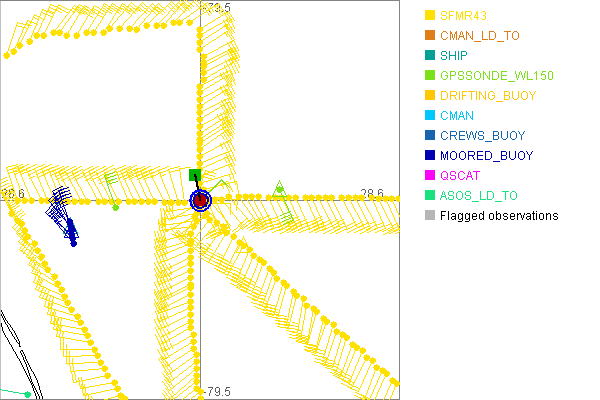The image size is (600, 400).
Task: Click the 79.5 longitude label at top
Action: tap(218, 7)
